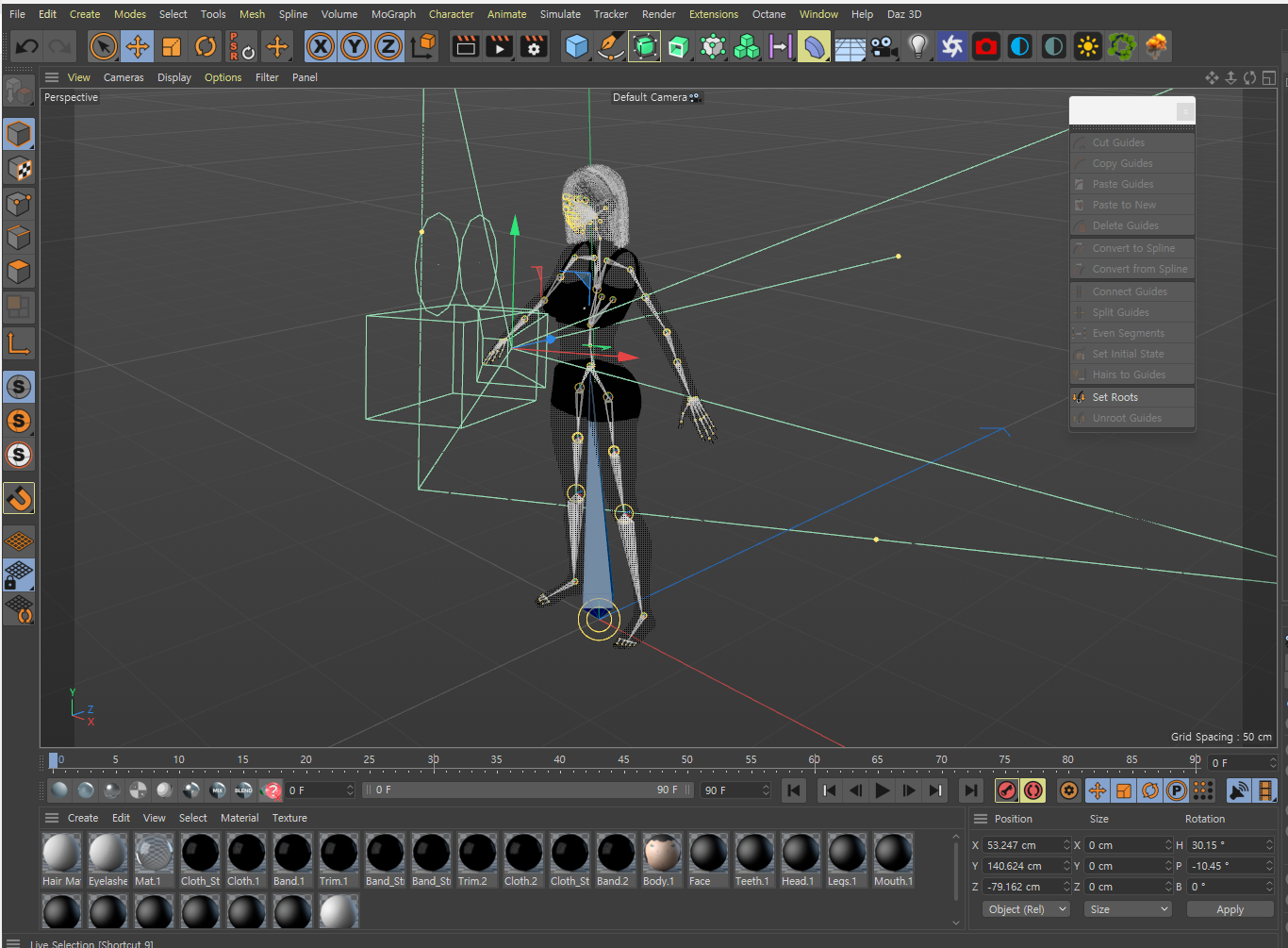Click the Apply button

1230,909
